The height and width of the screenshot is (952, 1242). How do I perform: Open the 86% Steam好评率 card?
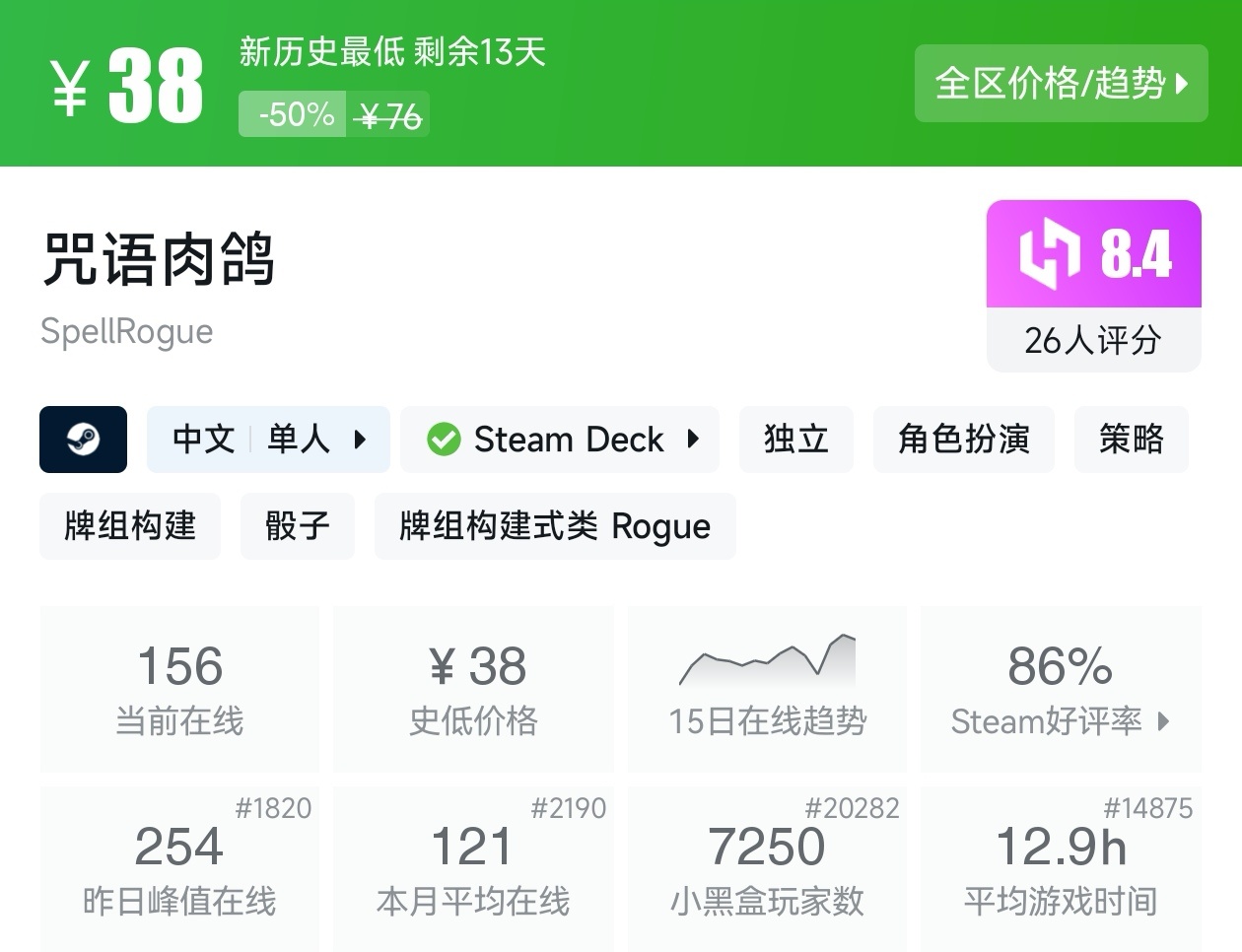(x=1061, y=689)
